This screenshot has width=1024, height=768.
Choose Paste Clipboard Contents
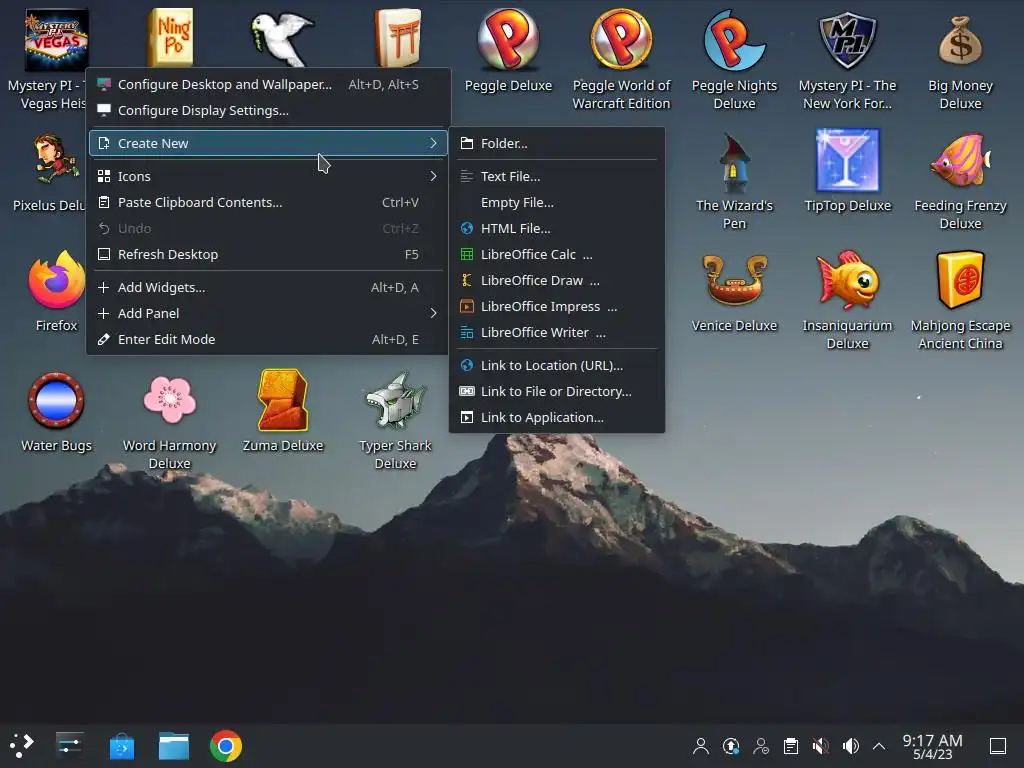pyautogui.click(x=268, y=202)
